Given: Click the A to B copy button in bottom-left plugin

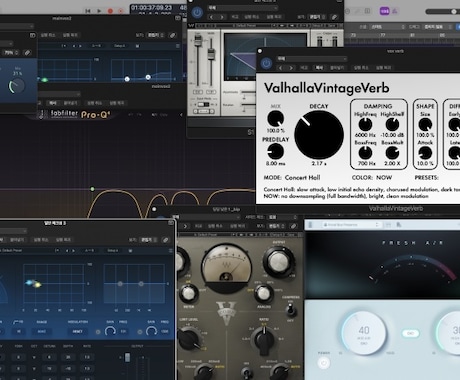Looking at the screenshot, I should pos(90,250).
